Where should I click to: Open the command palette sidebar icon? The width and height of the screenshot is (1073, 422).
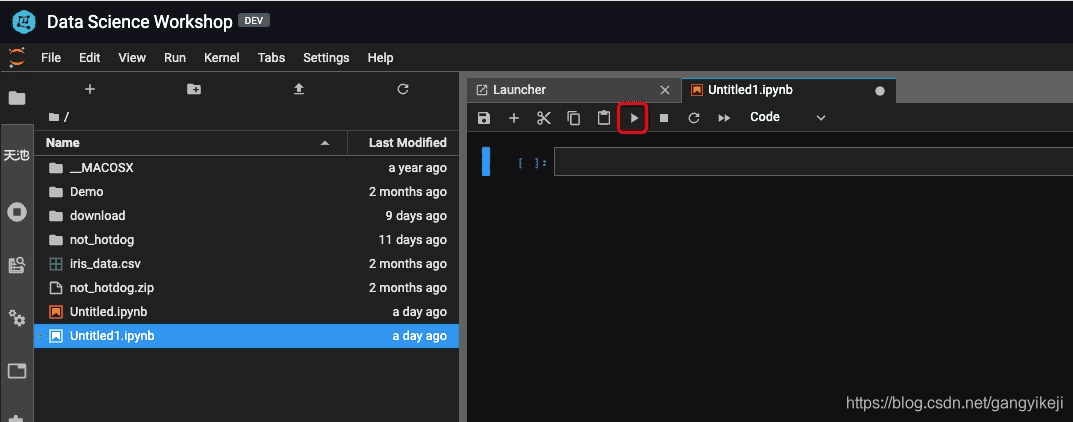tap(16, 265)
